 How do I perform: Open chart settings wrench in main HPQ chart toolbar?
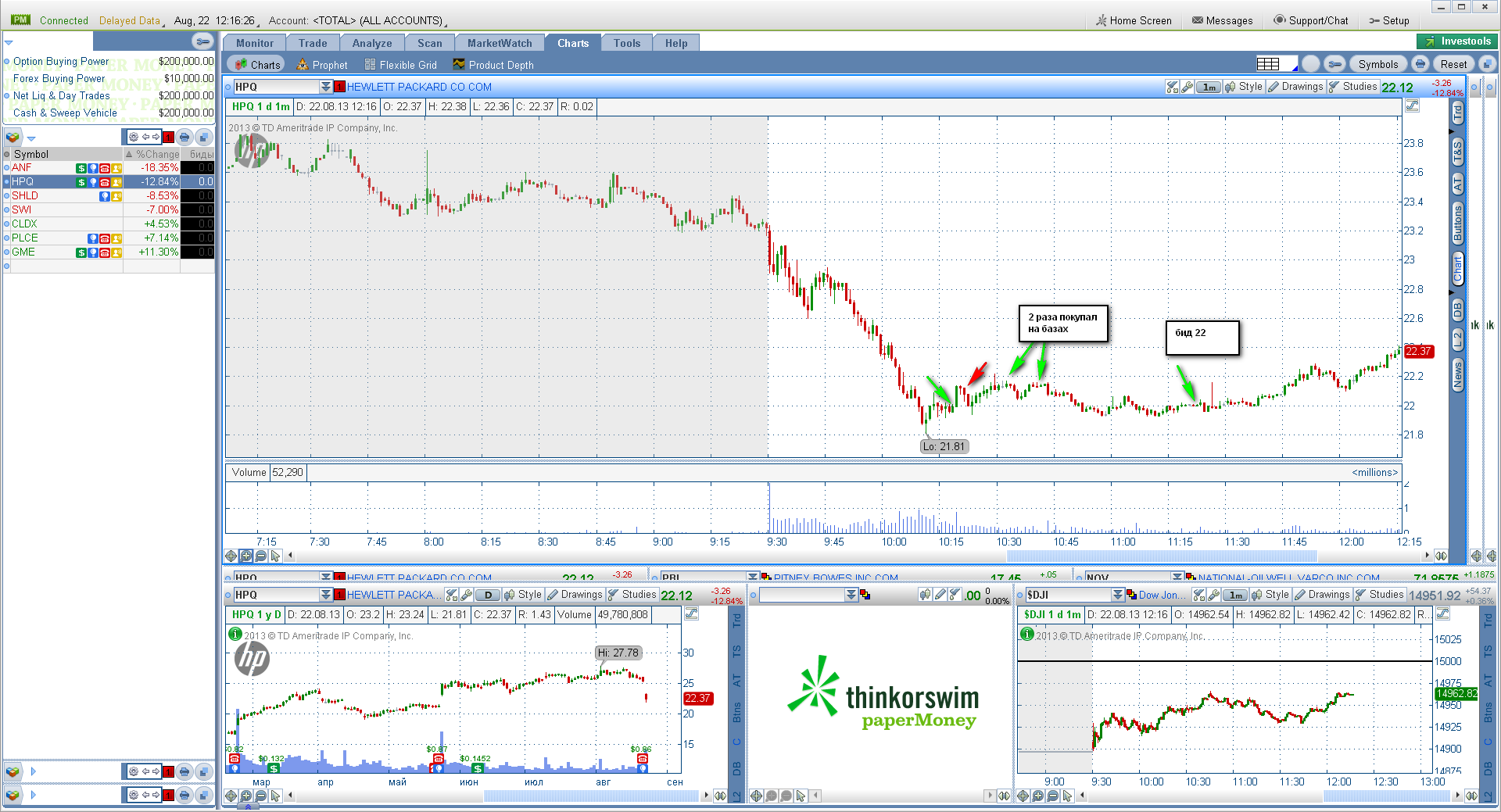click(1187, 87)
